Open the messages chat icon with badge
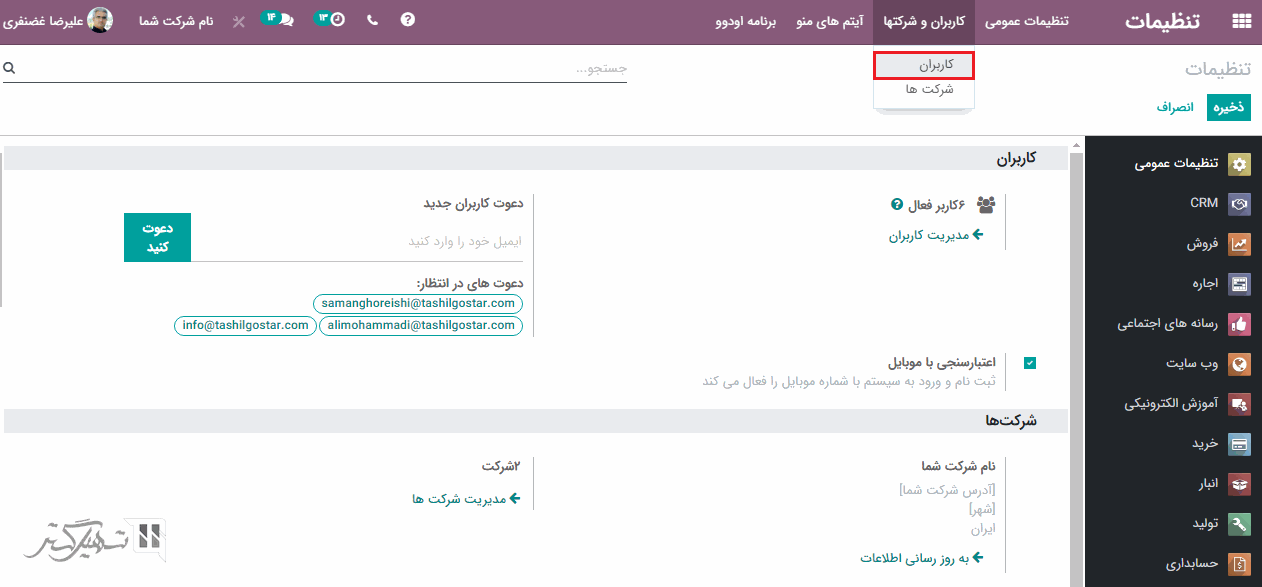This screenshot has width=1262, height=587. (277, 19)
